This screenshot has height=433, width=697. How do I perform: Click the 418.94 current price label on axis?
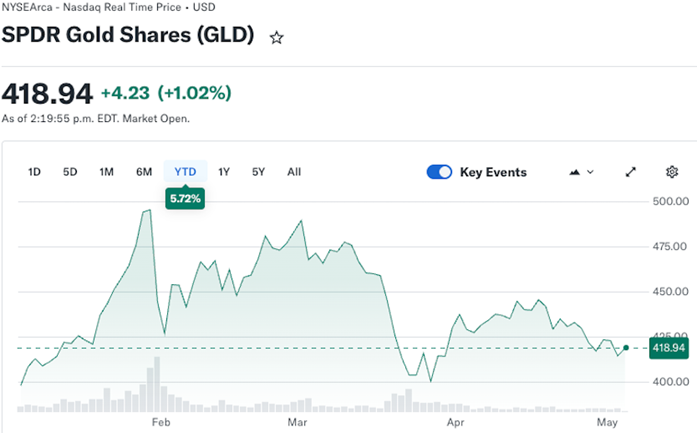pos(669,348)
